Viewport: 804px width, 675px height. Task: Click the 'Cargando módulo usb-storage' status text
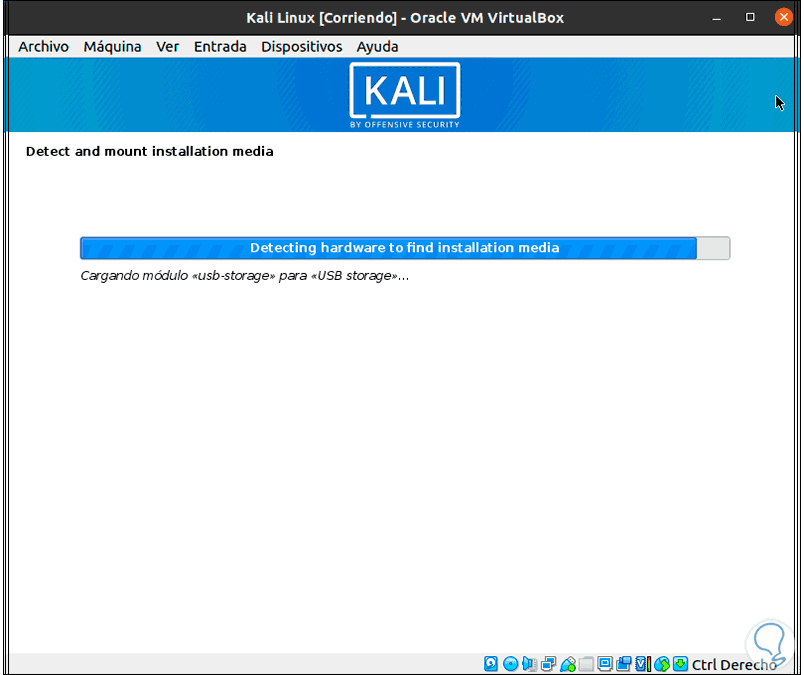pos(245,275)
